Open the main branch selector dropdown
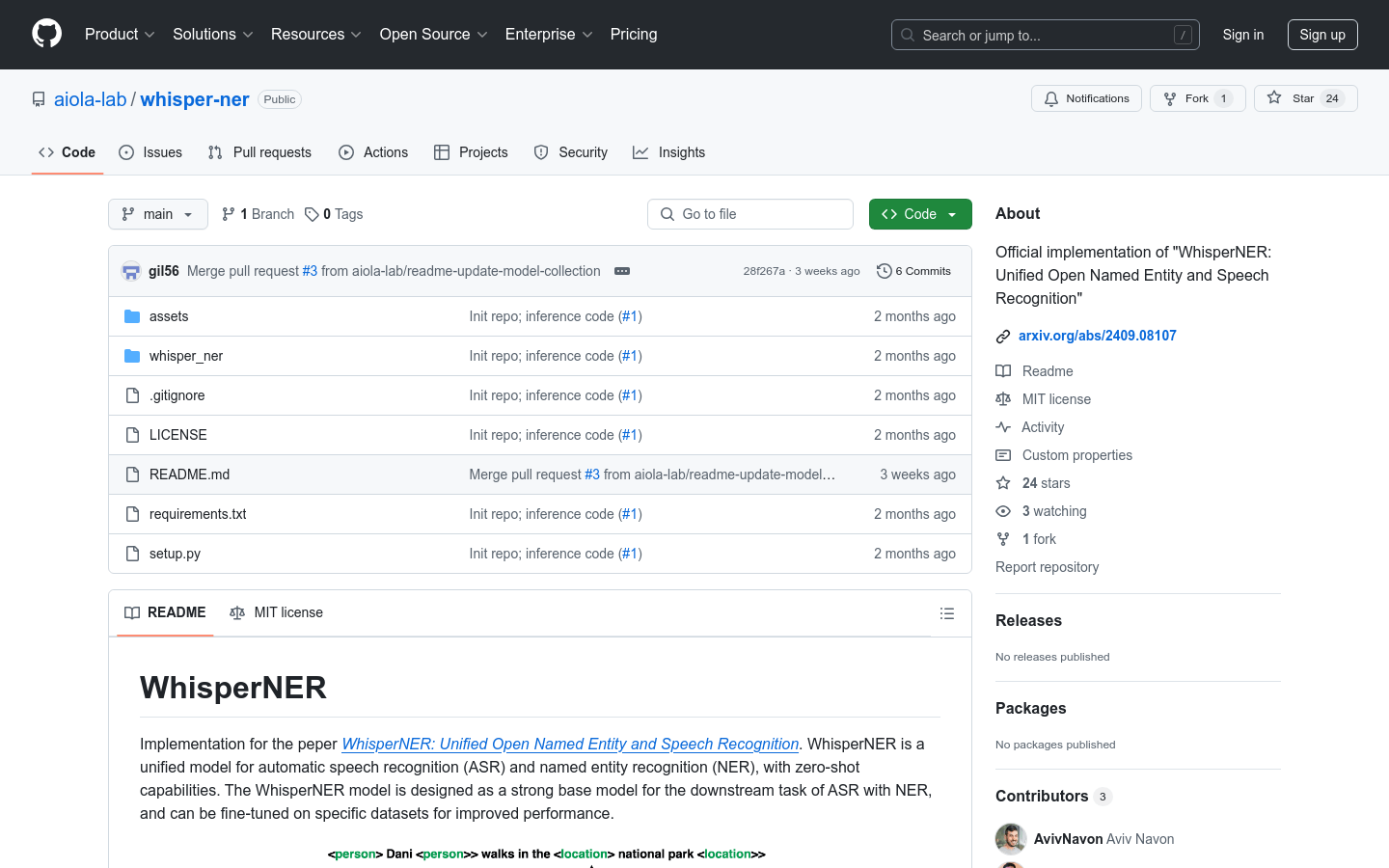Viewport: 1389px width, 868px height. pos(158,214)
